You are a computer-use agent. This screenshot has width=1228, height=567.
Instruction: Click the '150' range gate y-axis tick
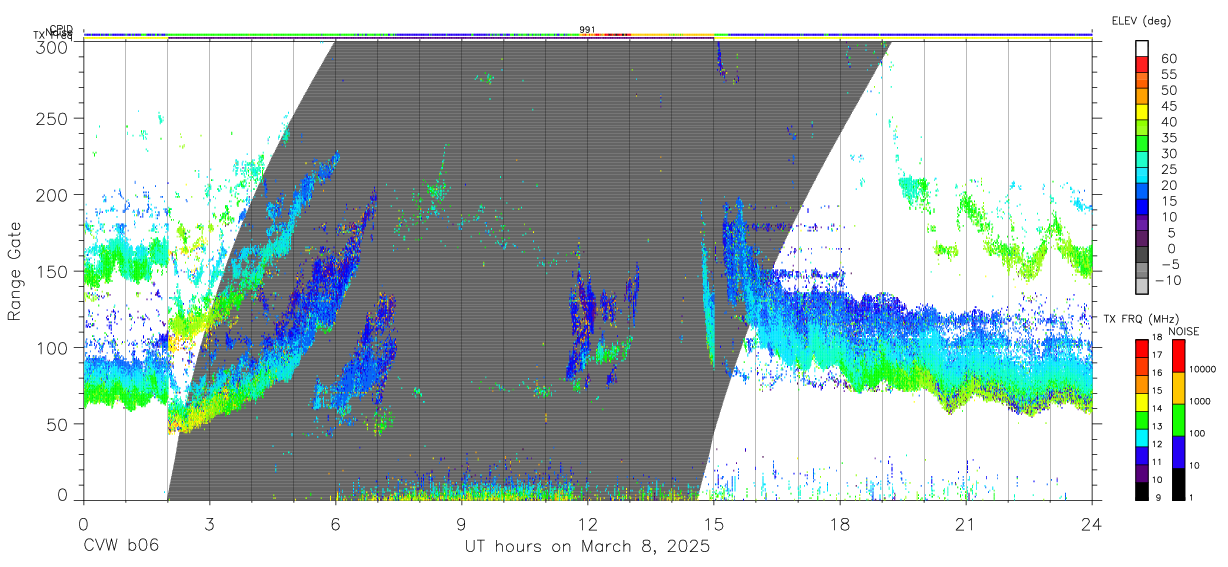(x=54, y=271)
